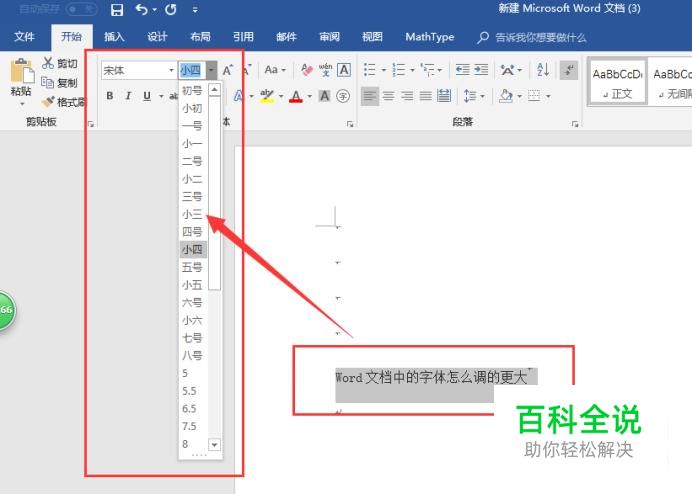Select 二号 in the font size list
Screen dimensions: 692x494
192,162
